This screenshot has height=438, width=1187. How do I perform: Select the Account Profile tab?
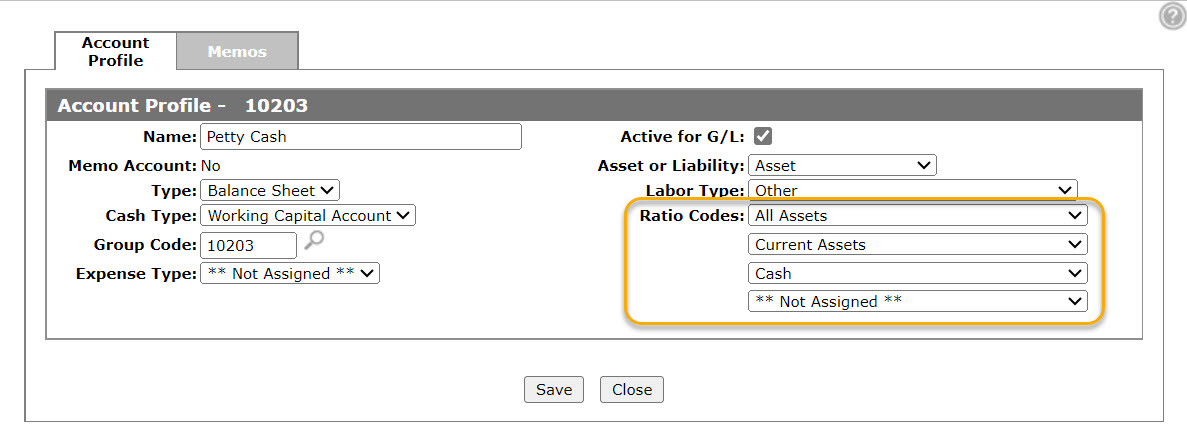pos(116,51)
